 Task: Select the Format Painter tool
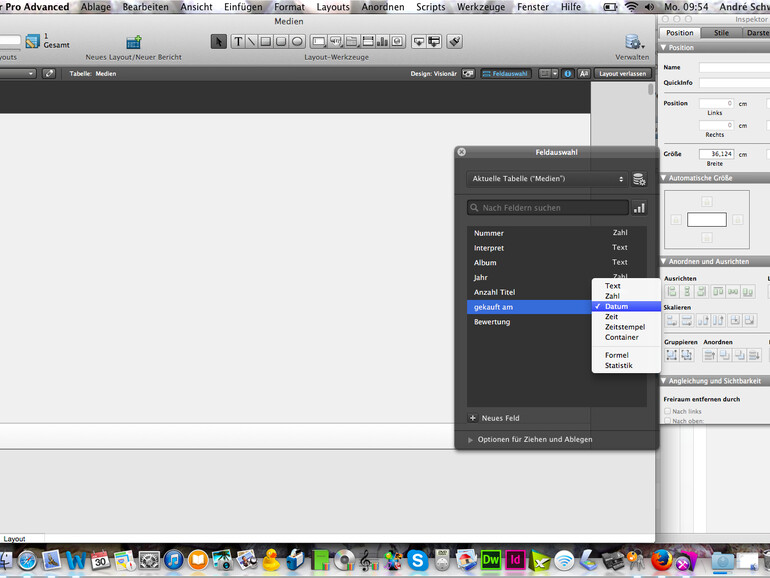pos(455,42)
